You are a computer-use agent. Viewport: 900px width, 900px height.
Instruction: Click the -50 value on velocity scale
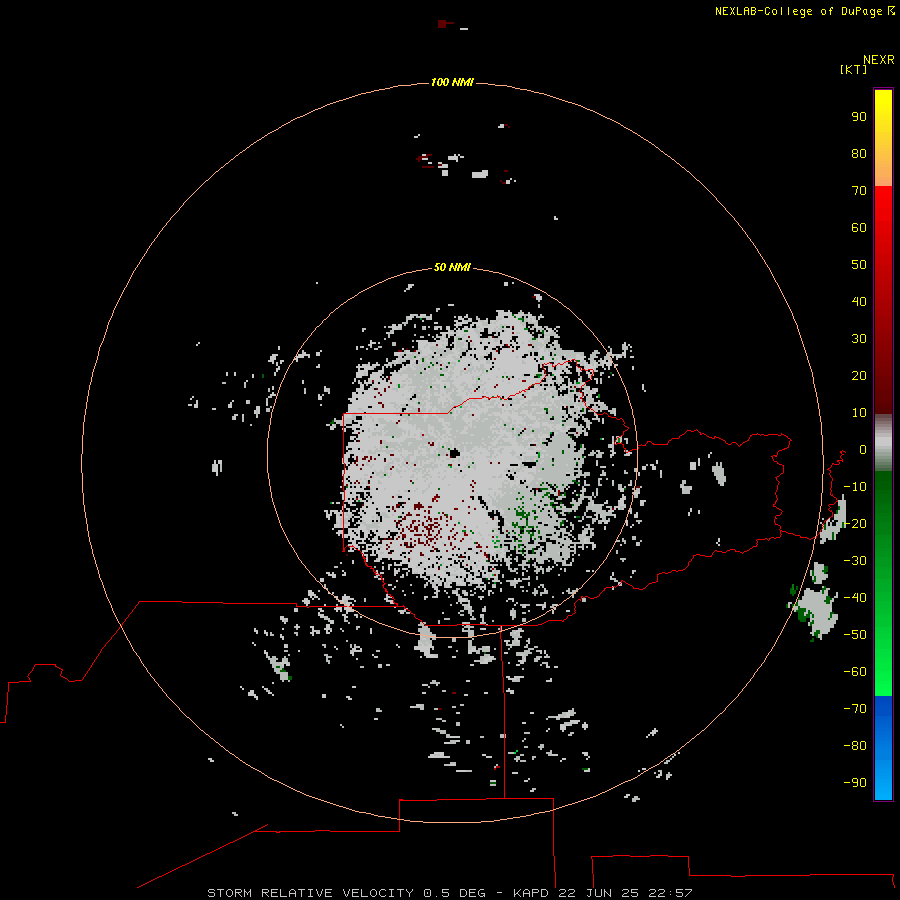tap(855, 635)
